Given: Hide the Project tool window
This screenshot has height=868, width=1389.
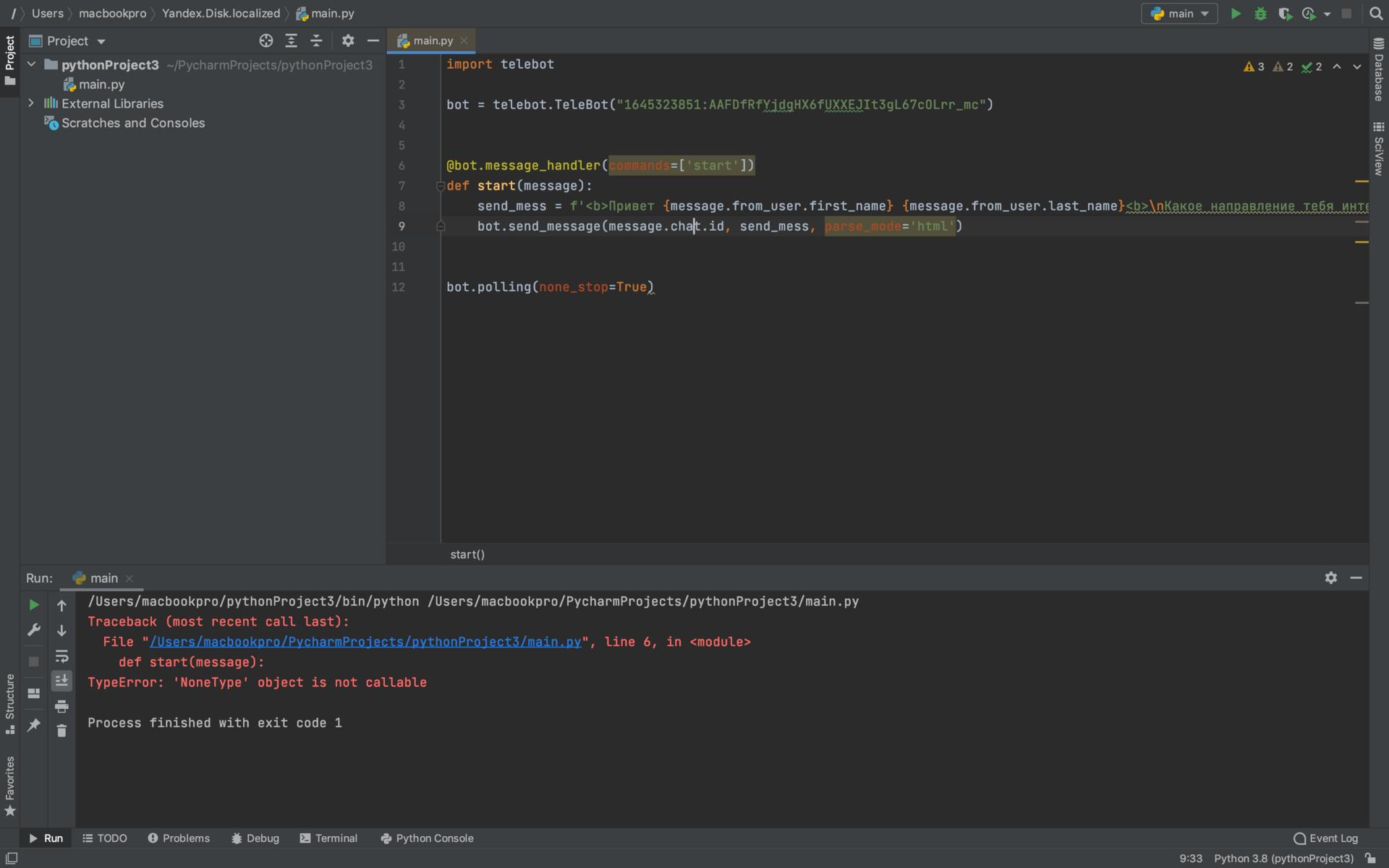Looking at the screenshot, I should pyautogui.click(x=373, y=41).
